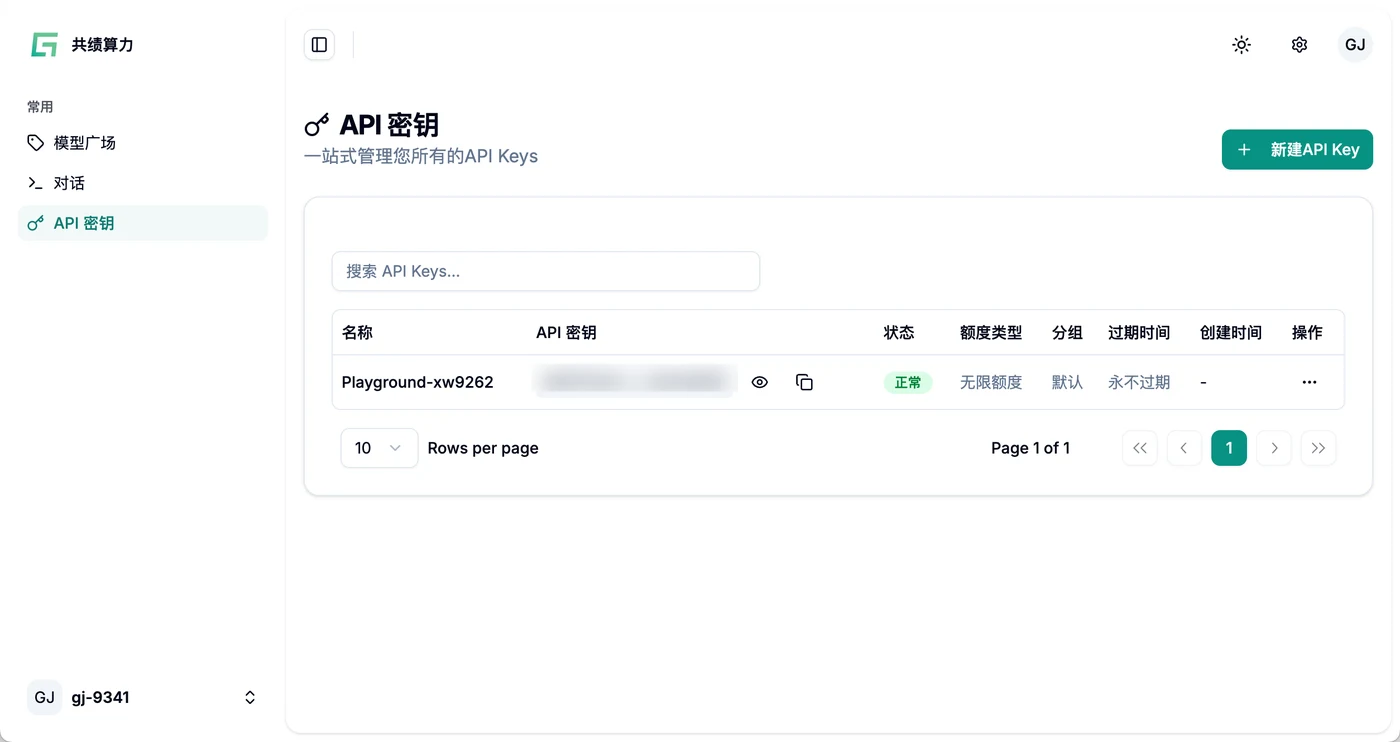Click the blurred API key value
The height and width of the screenshot is (742, 1400).
point(636,382)
